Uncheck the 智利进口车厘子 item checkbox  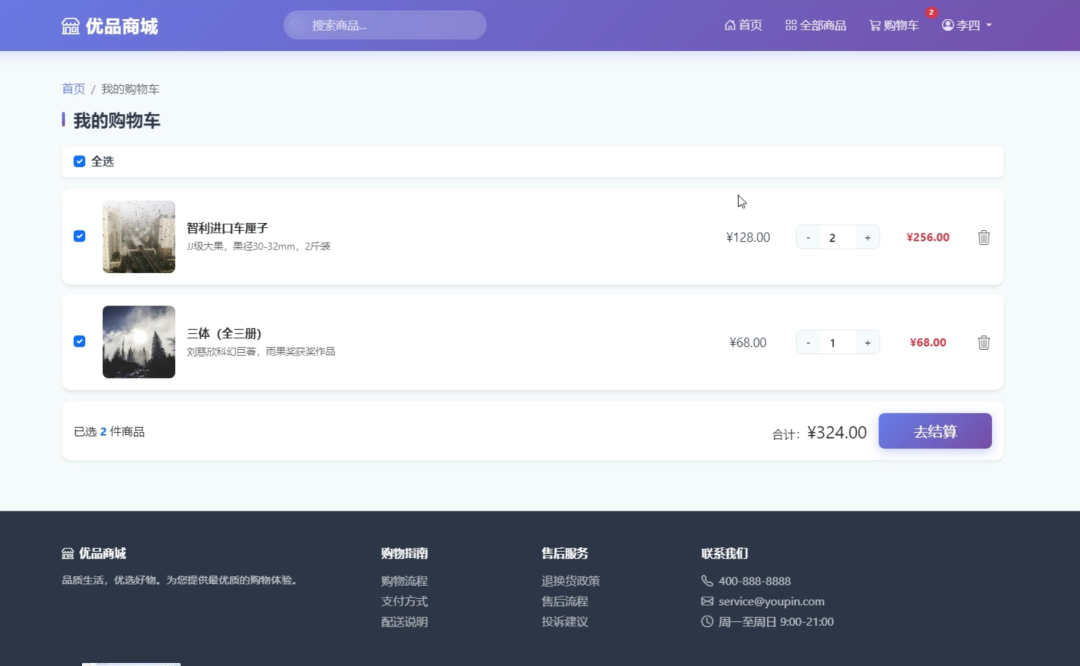point(79,236)
